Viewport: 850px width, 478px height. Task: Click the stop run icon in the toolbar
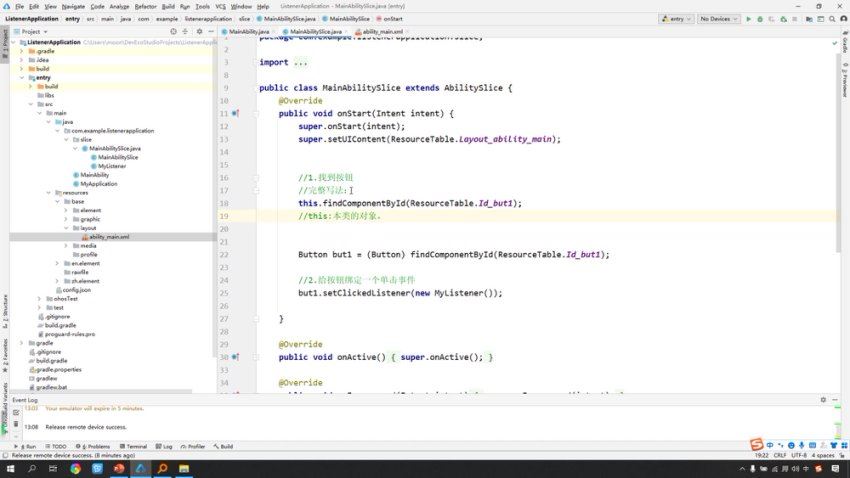coord(795,19)
